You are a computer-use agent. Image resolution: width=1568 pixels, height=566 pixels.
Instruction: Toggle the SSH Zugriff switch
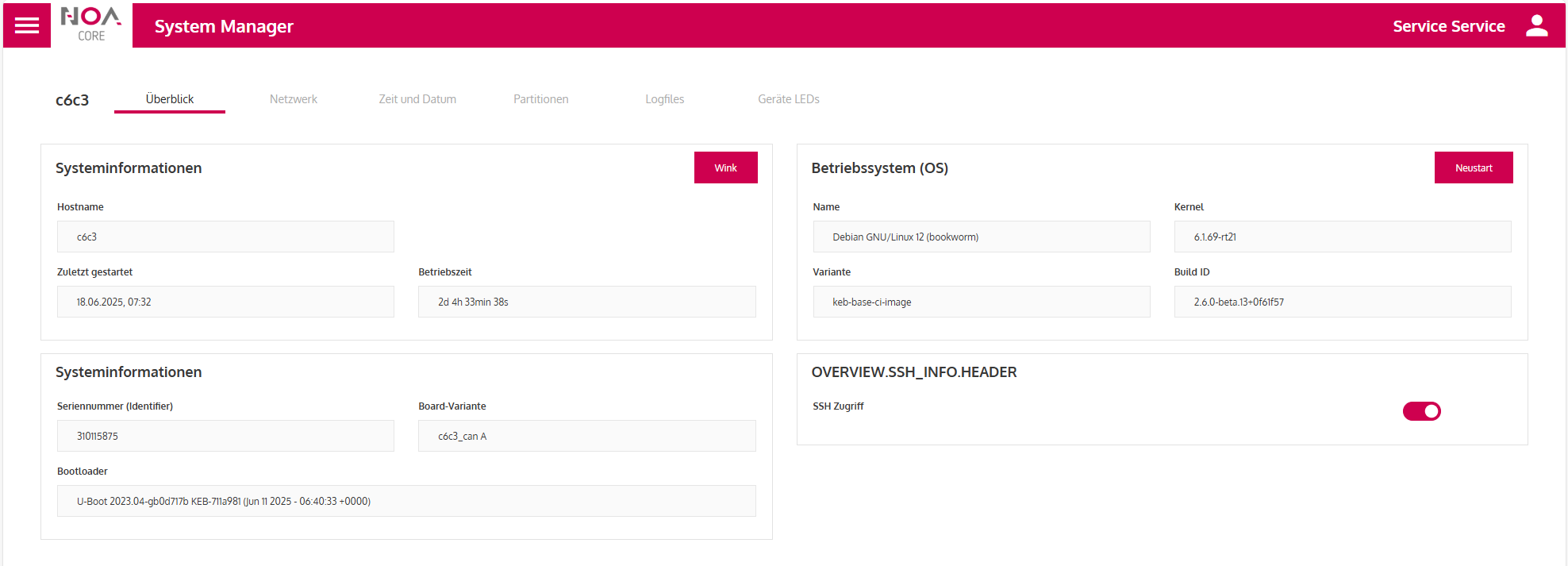pos(1421,411)
